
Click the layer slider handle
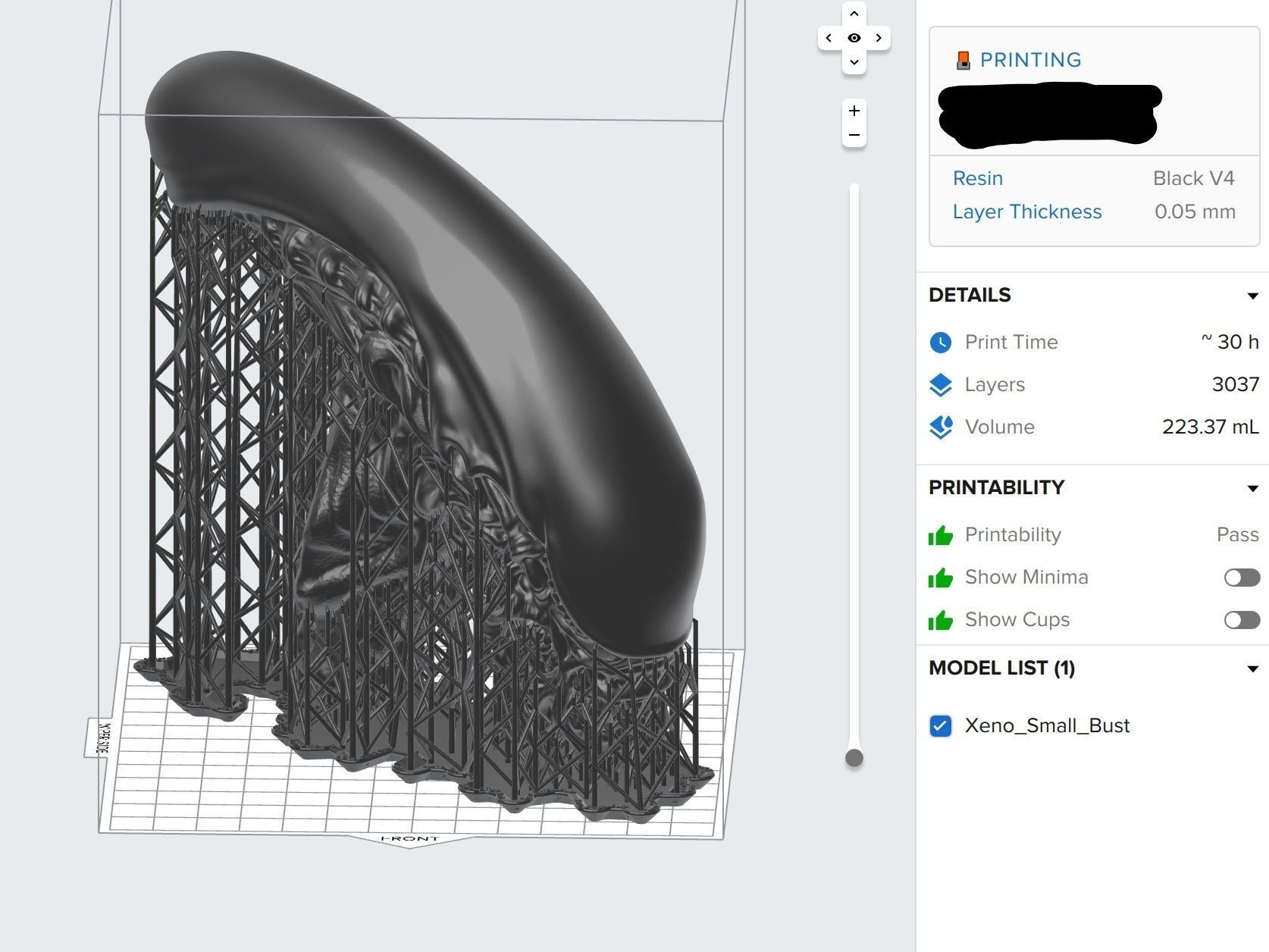tap(854, 758)
